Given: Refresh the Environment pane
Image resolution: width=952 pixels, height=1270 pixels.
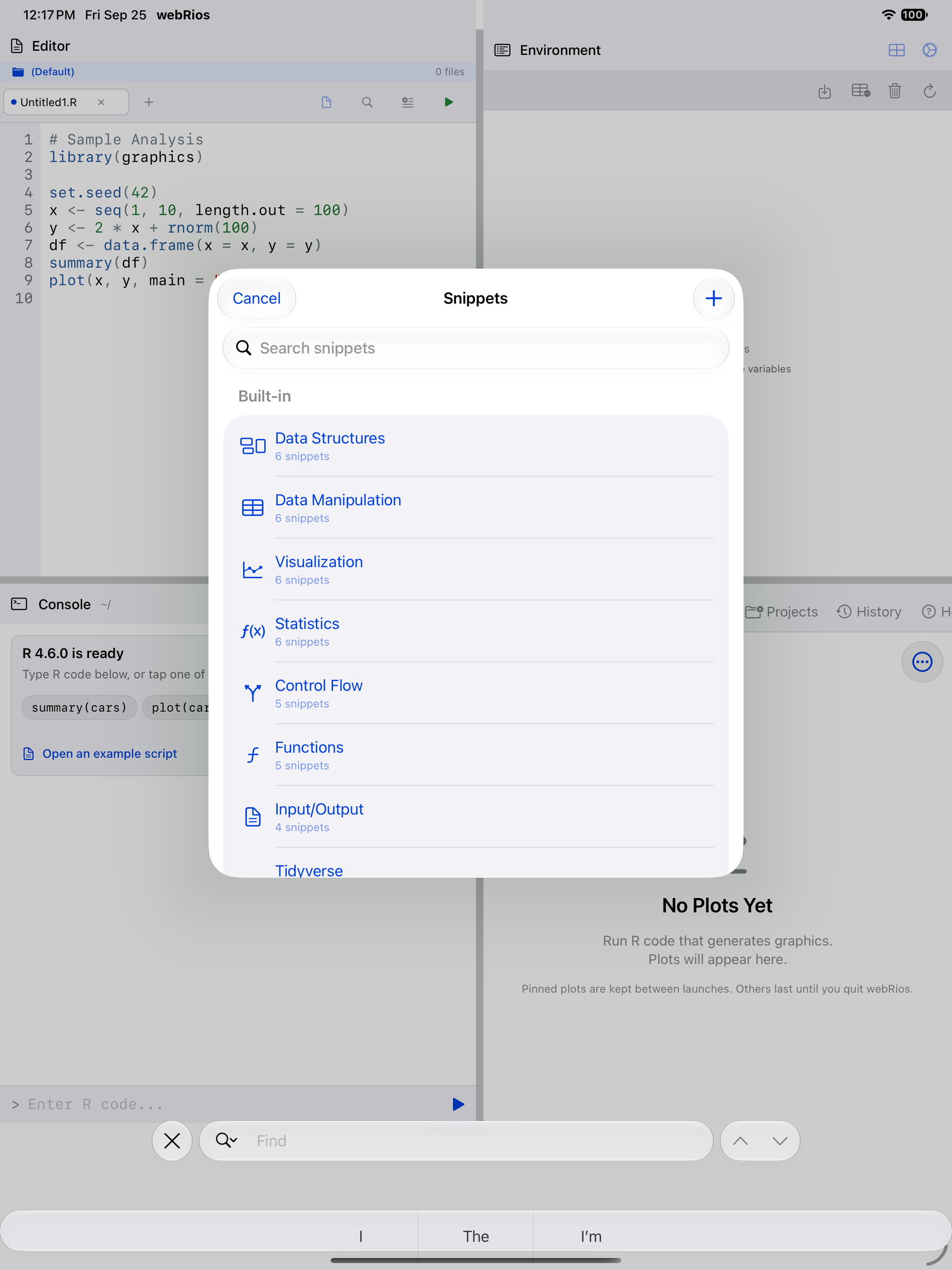Looking at the screenshot, I should (x=929, y=91).
